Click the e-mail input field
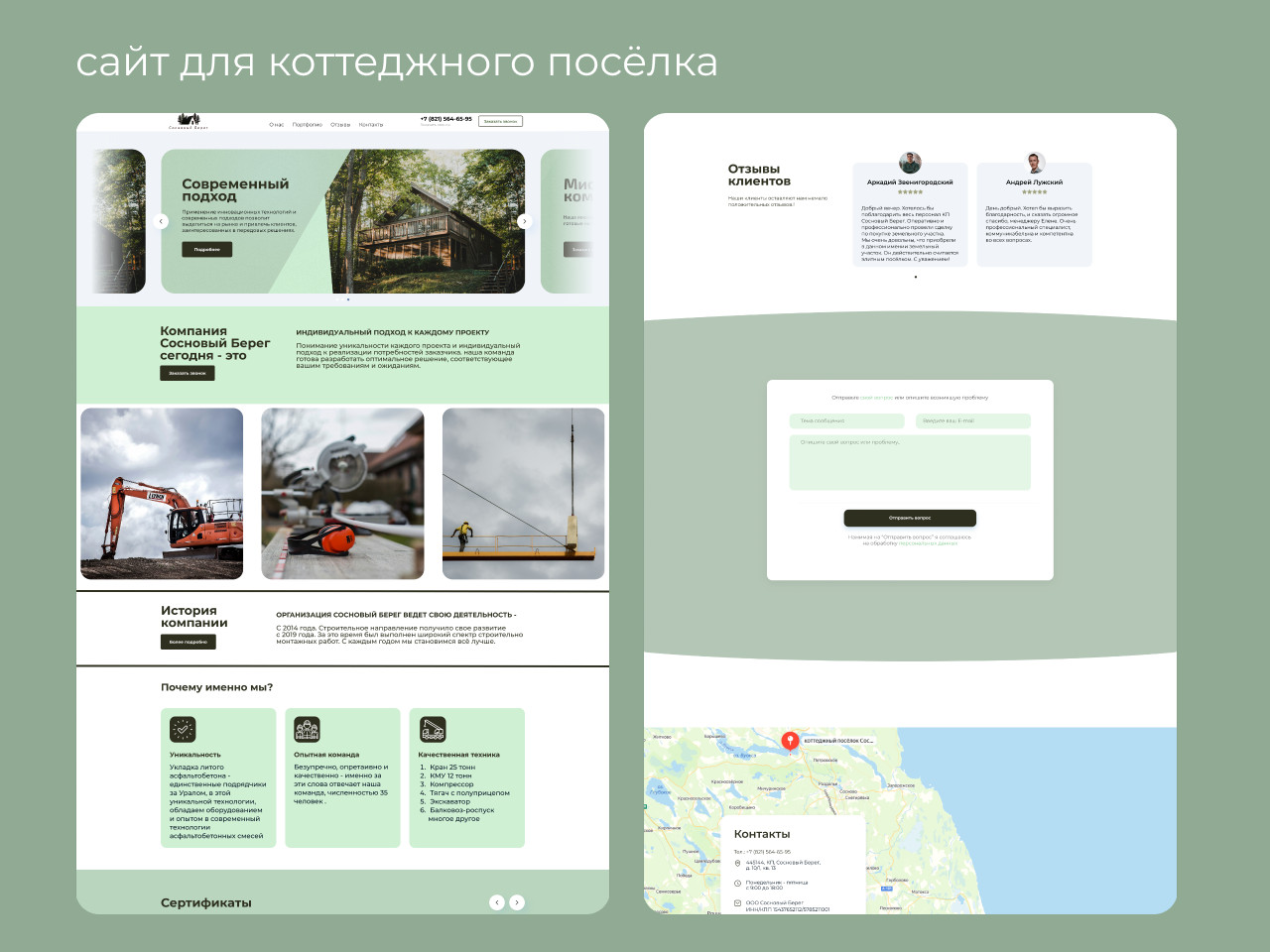Screen dimensions: 1270x952 pos(973,420)
